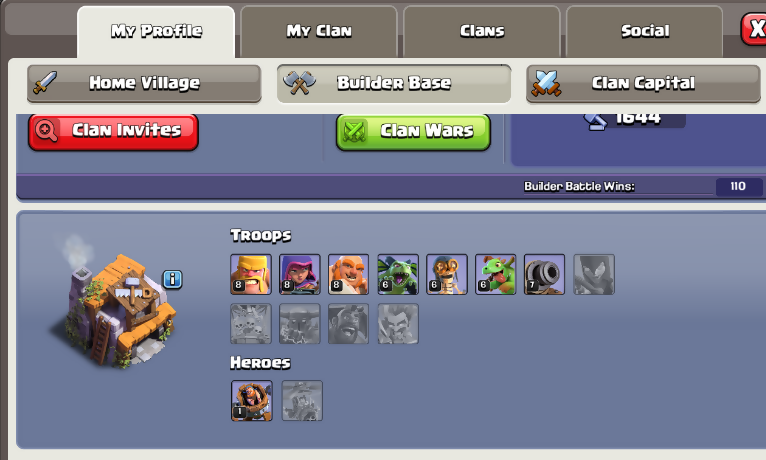Screen dimensions: 766x460
Task: Open the Social tab
Action: [x=644, y=32]
